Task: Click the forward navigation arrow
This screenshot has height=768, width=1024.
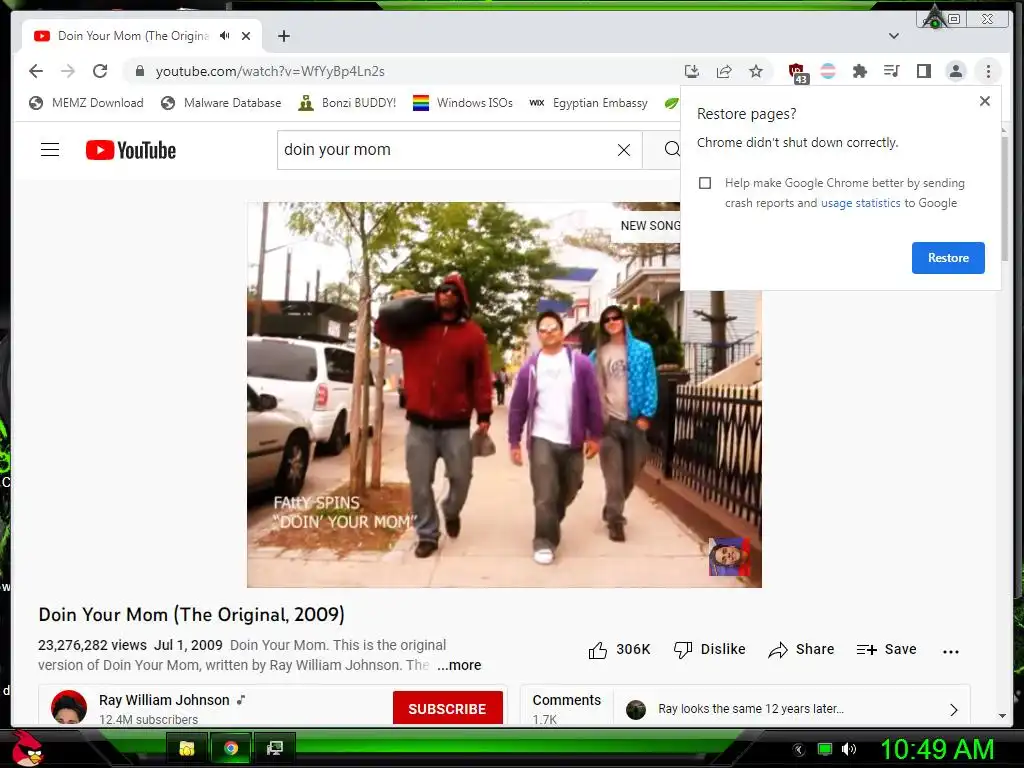Action: tap(68, 71)
